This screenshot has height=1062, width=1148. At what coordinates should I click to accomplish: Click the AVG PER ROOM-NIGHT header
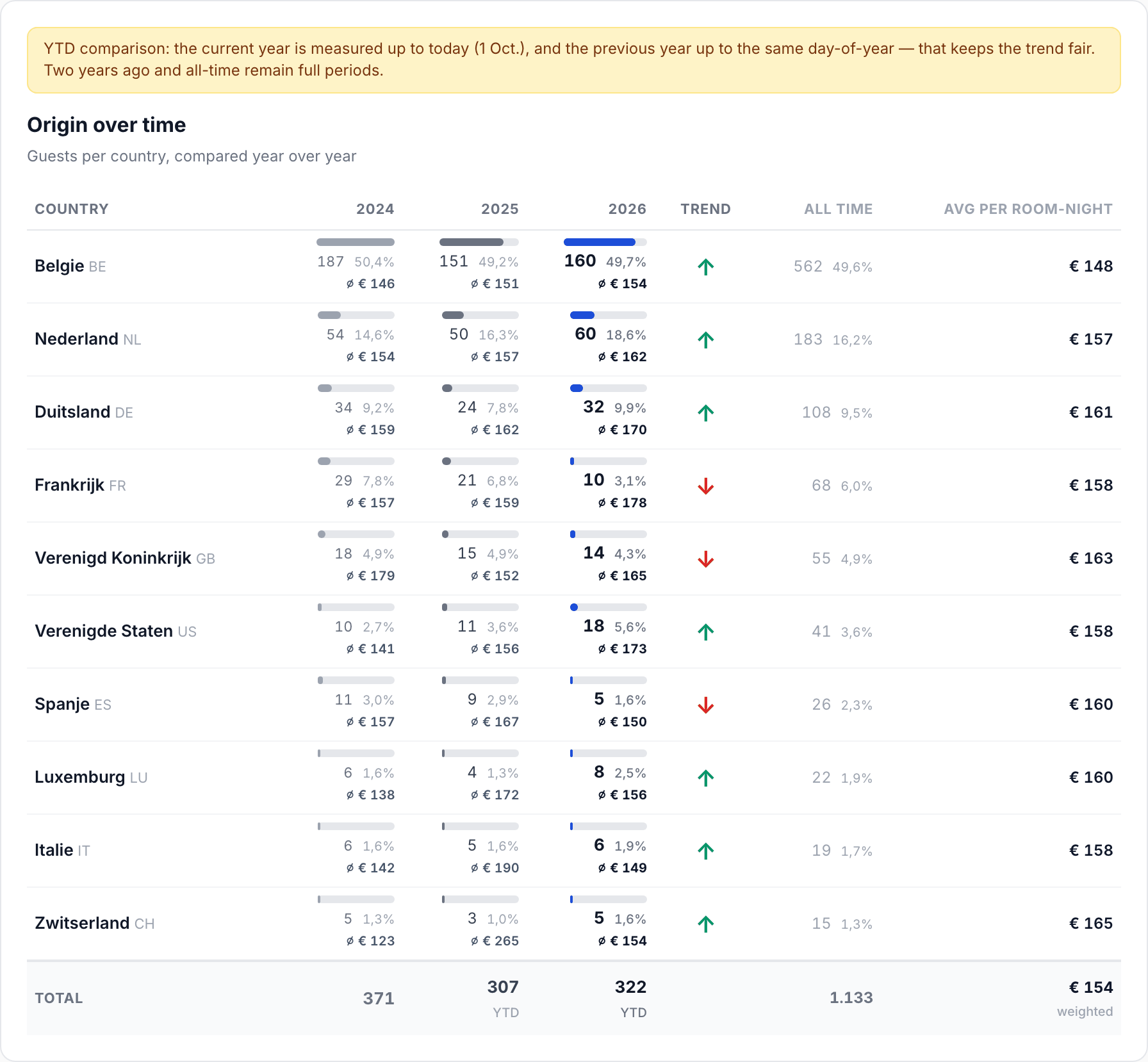(x=1028, y=209)
